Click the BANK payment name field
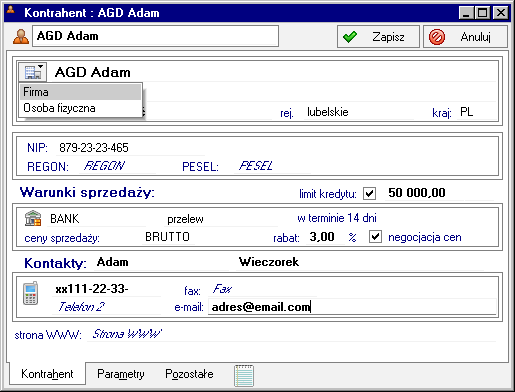 click(96, 219)
